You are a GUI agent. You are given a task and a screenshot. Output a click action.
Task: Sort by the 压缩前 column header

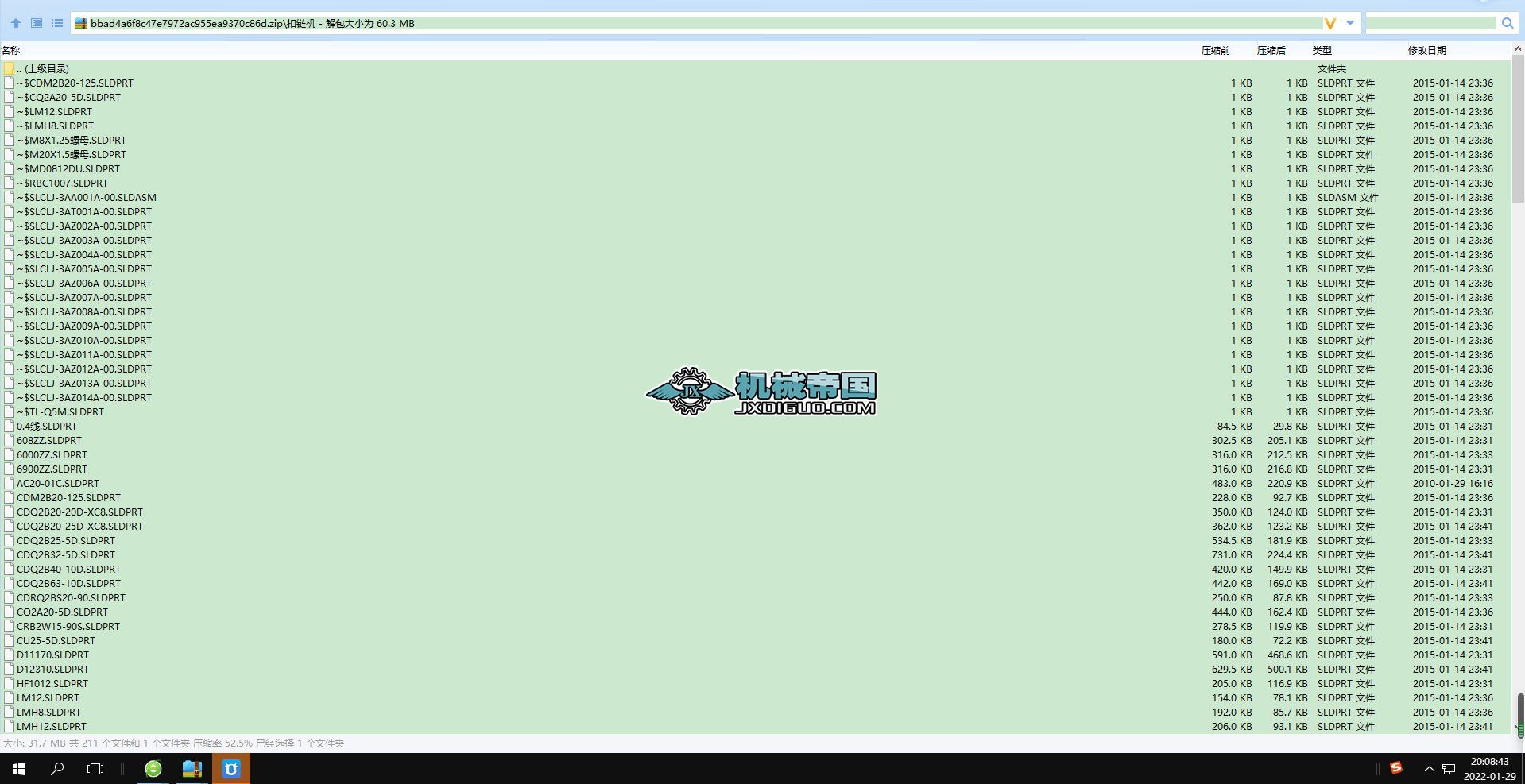pyautogui.click(x=1216, y=50)
